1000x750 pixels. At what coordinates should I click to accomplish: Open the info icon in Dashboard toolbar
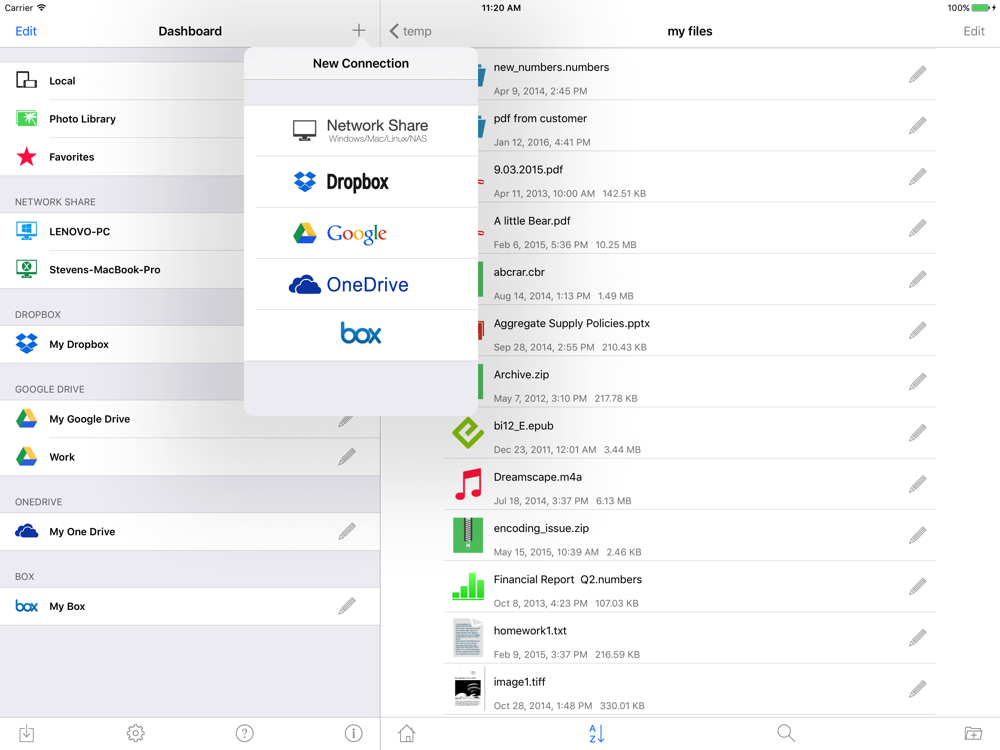tap(353, 733)
